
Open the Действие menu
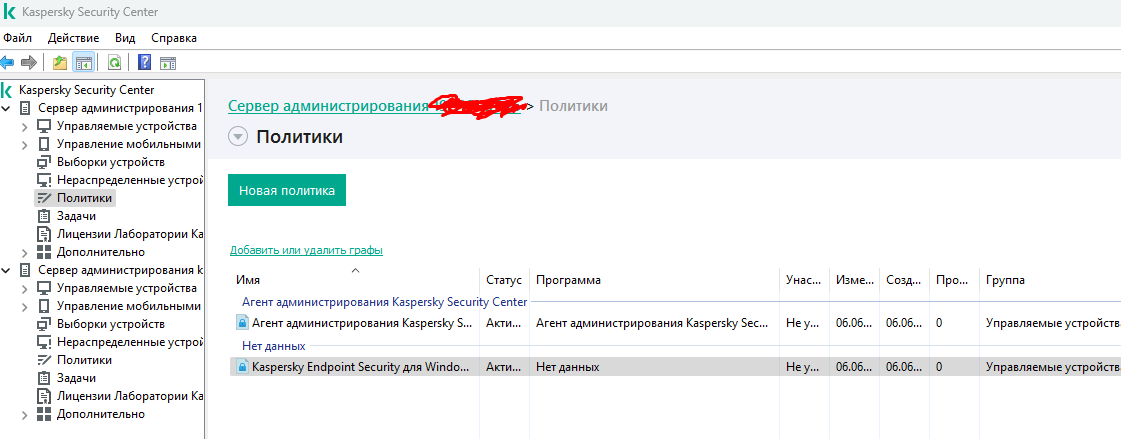coord(74,38)
